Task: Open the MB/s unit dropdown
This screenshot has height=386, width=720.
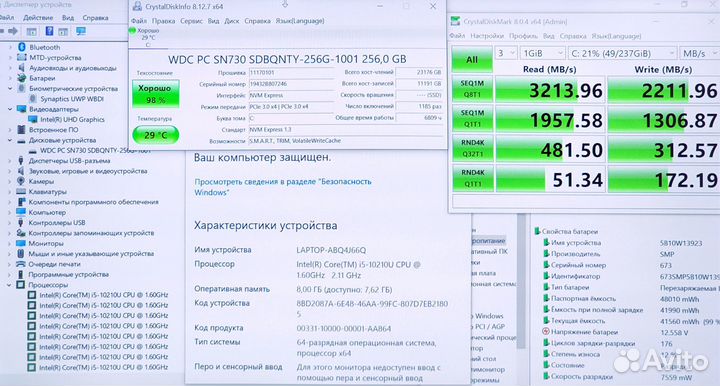Action: click(x=699, y=53)
